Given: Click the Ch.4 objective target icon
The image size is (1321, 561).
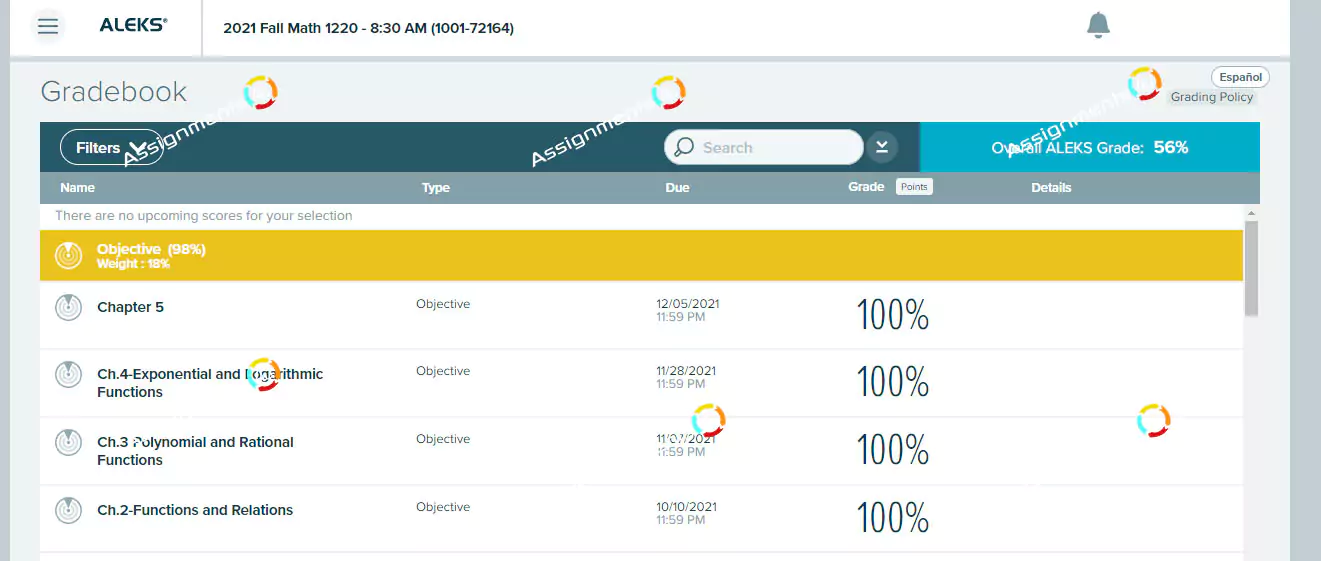Looking at the screenshot, I should [68, 375].
